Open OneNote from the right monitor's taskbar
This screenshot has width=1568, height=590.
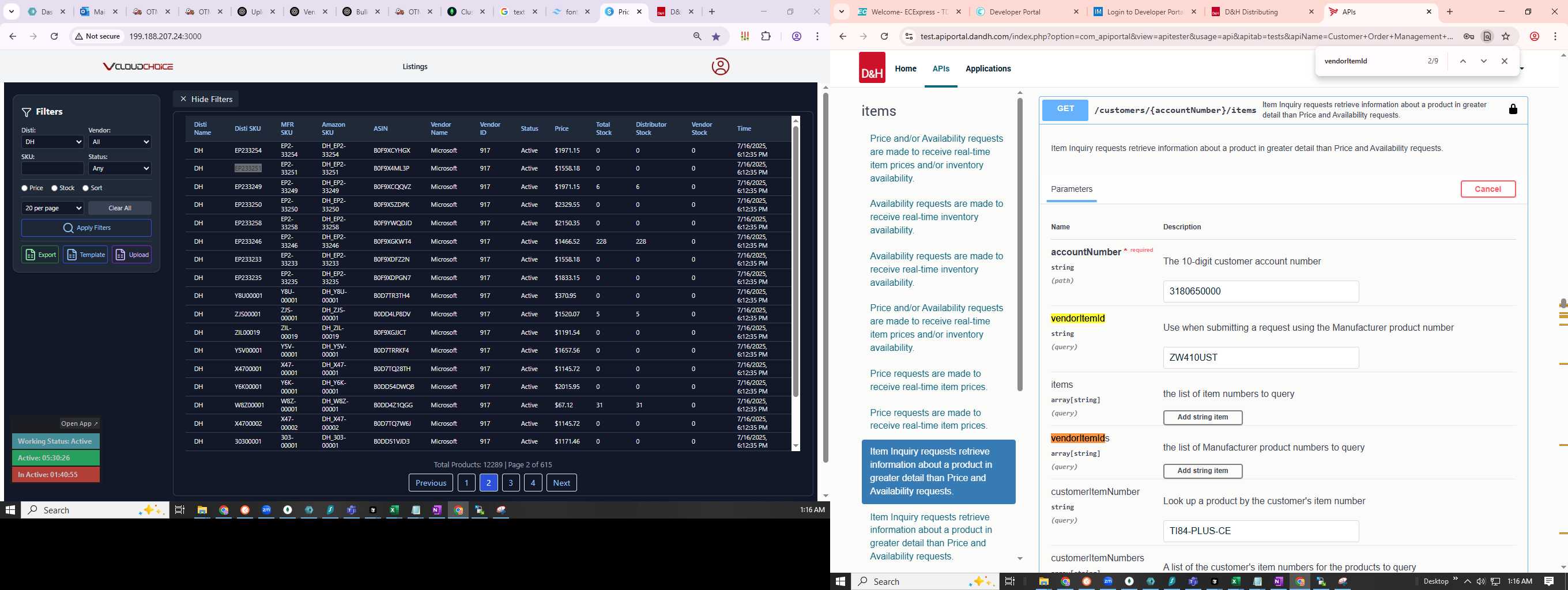(x=1278, y=581)
